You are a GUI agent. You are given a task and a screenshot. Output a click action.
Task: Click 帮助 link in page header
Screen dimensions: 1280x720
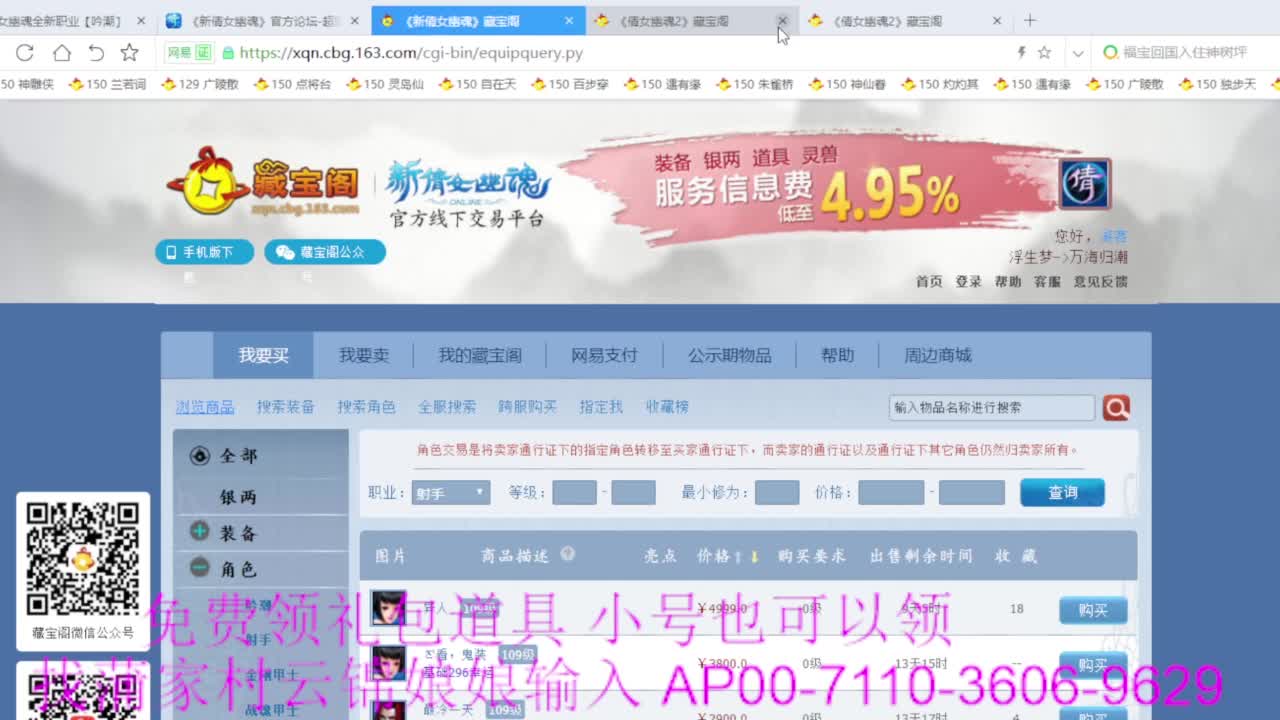pyautogui.click(x=1008, y=282)
